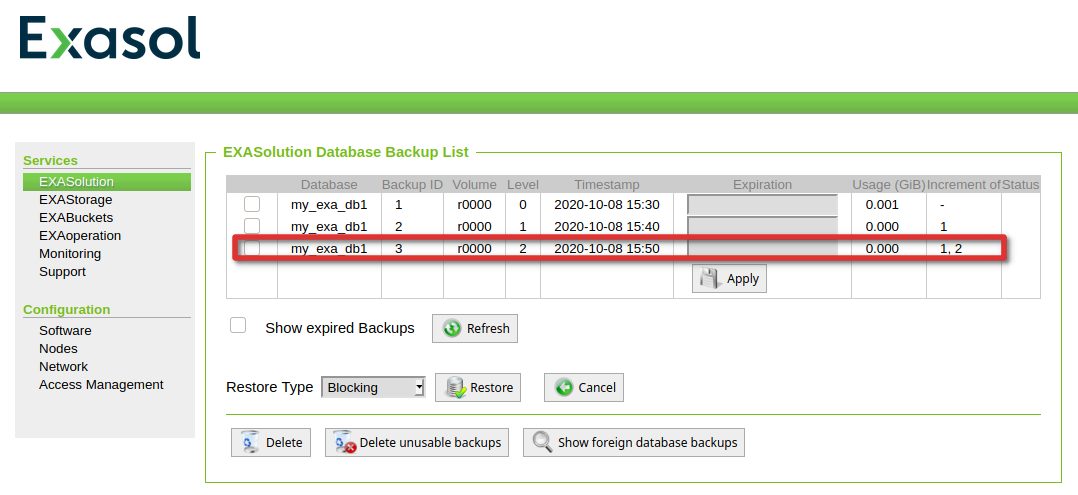Enable Show expired Backups checkbox
Image resolution: width=1078 pixels, height=495 pixels.
point(238,325)
